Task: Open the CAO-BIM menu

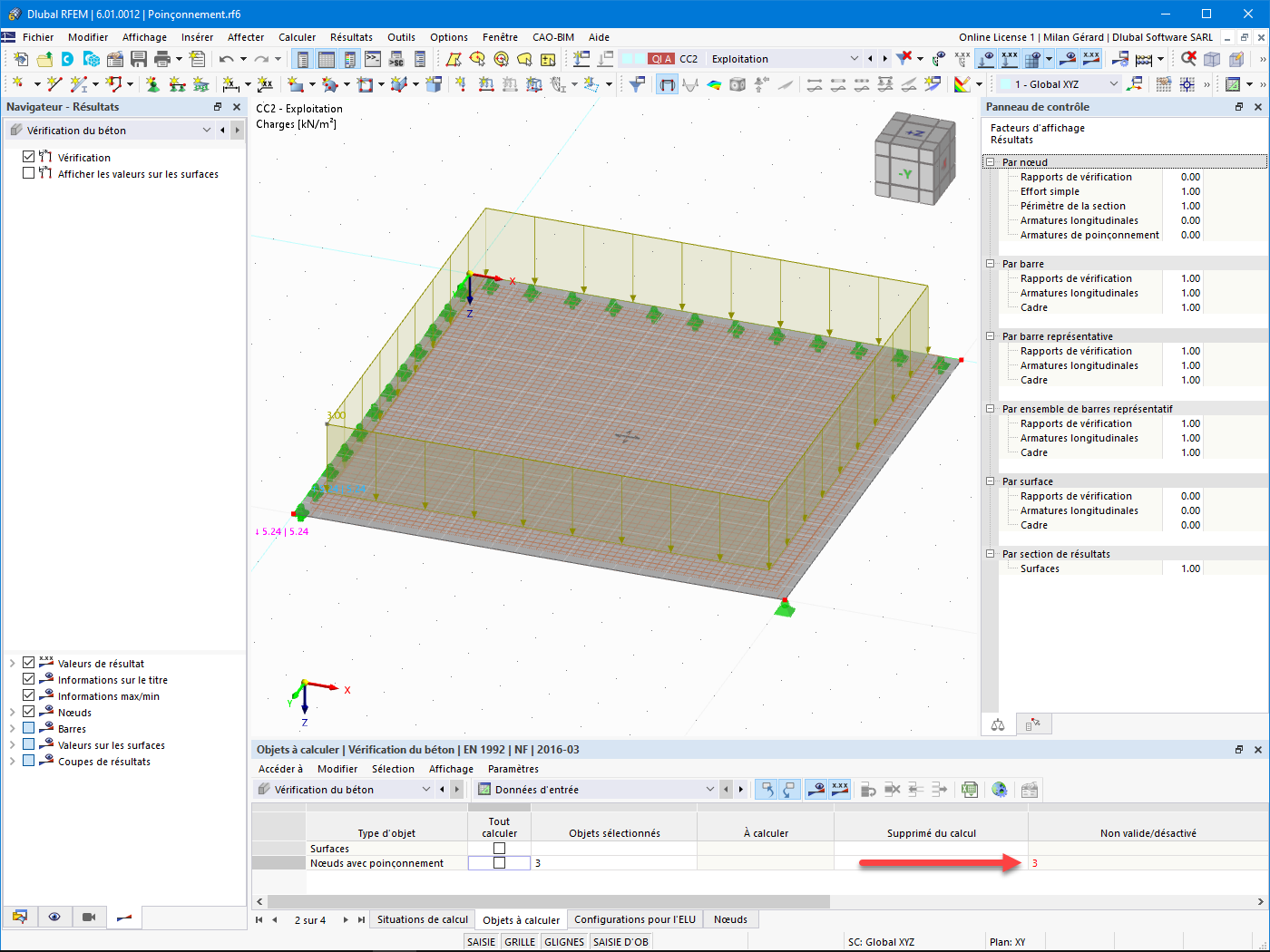Action: tap(553, 37)
